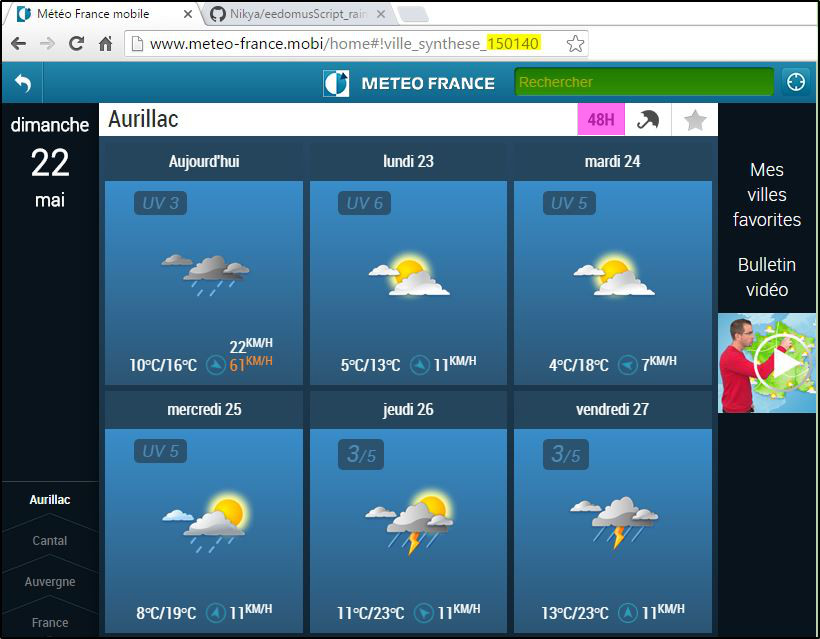Open Bulletin vidéo link
The image size is (820, 639).
point(767,277)
